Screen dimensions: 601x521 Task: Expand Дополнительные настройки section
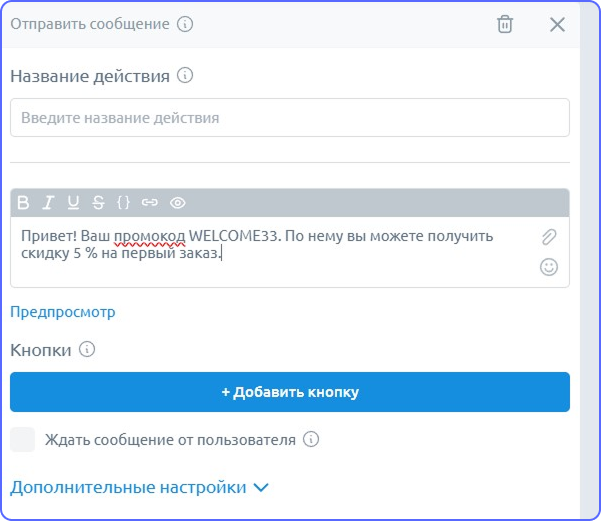click(140, 487)
